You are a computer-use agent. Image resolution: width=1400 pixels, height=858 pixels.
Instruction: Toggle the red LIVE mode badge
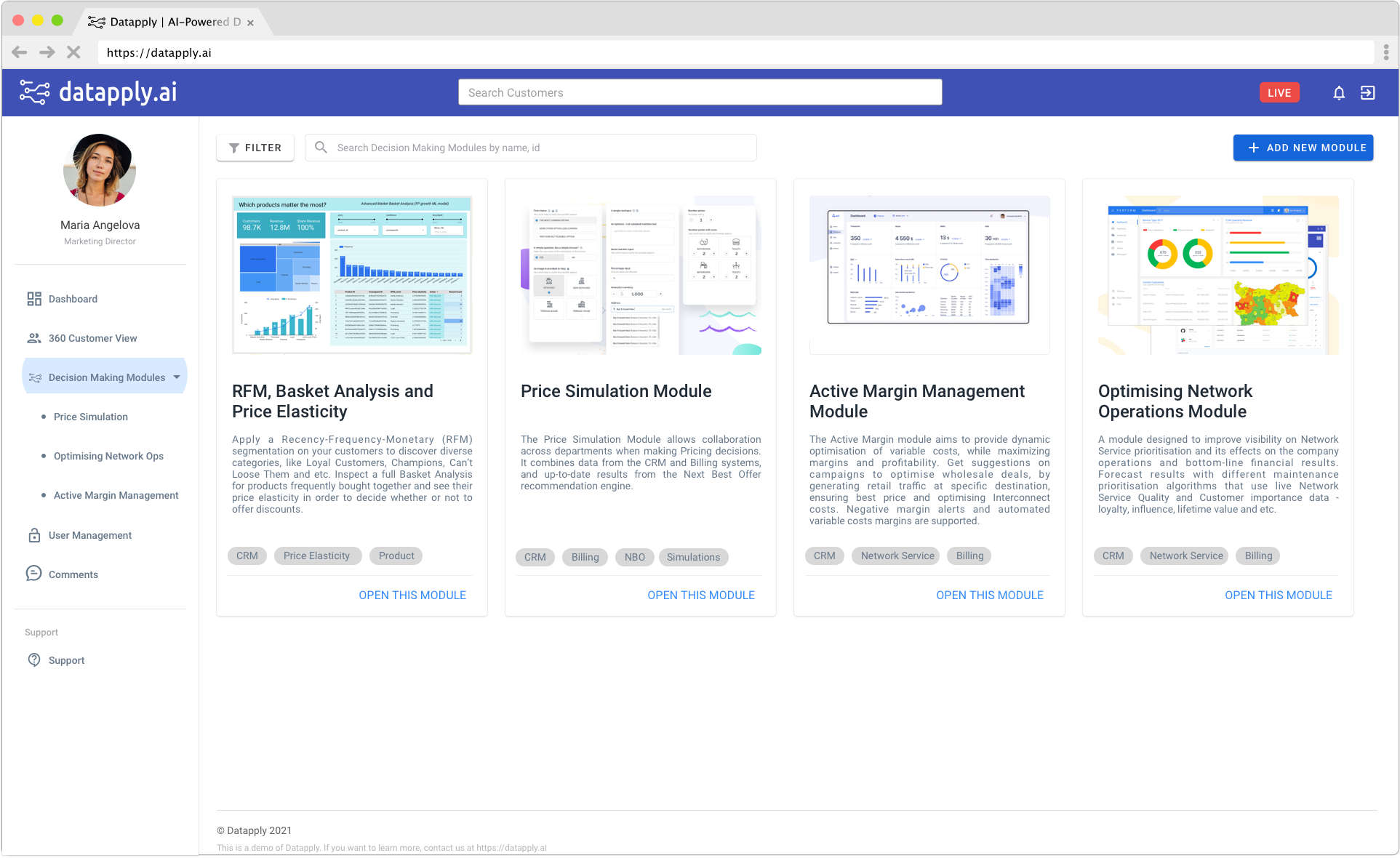click(x=1279, y=93)
